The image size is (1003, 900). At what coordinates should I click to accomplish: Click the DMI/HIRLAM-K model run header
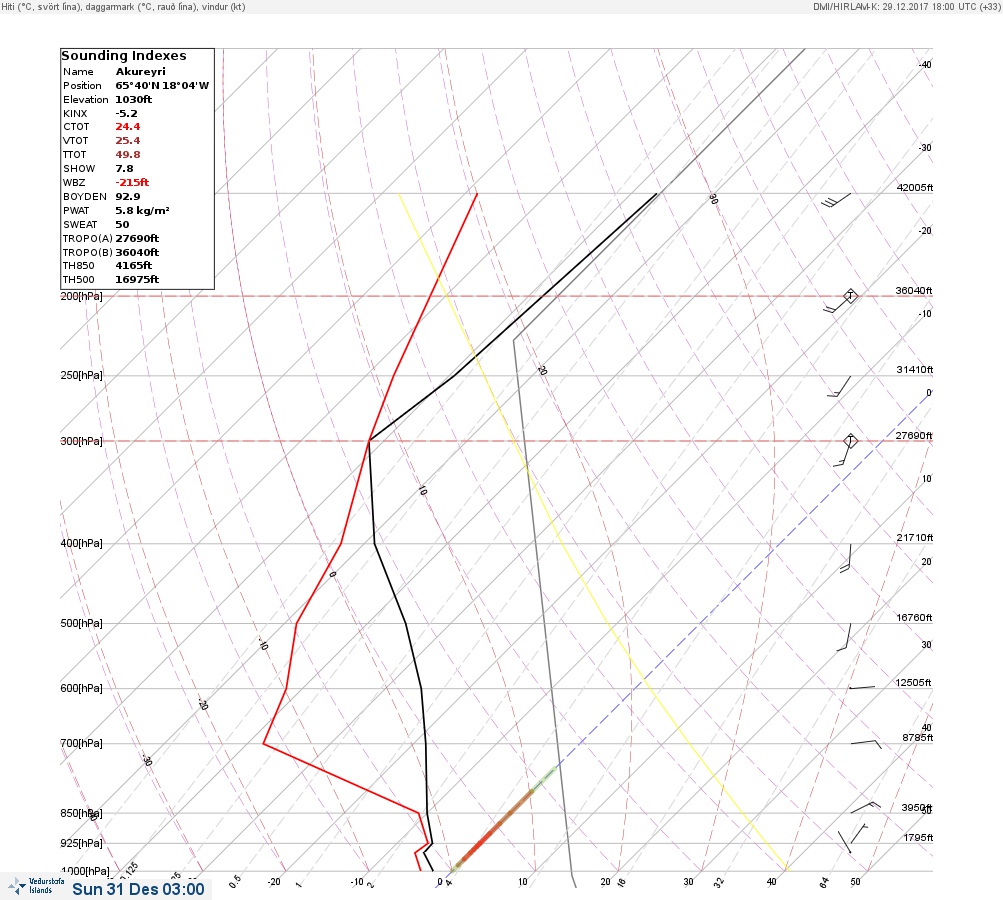pyautogui.click(x=906, y=6)
